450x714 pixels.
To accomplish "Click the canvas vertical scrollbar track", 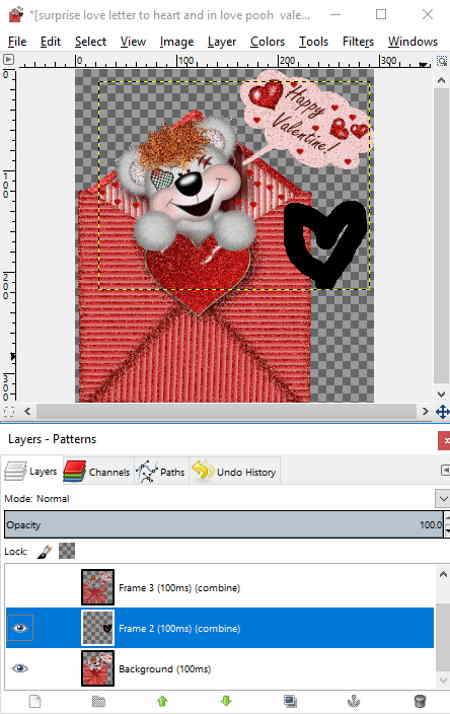I will 441,235.
